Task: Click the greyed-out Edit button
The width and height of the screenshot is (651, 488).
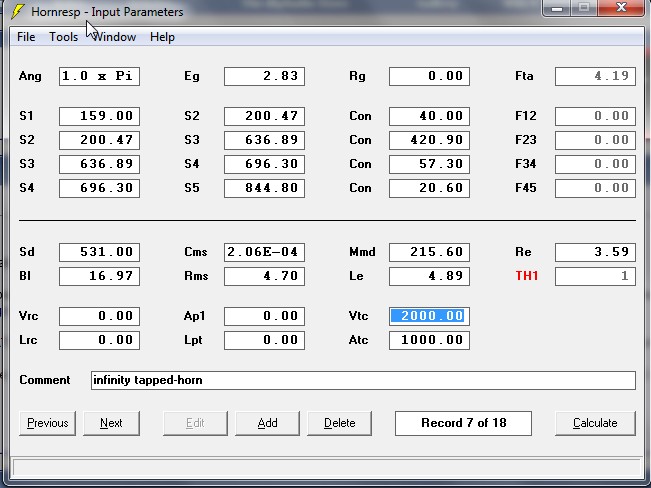Action: (195, 423)
